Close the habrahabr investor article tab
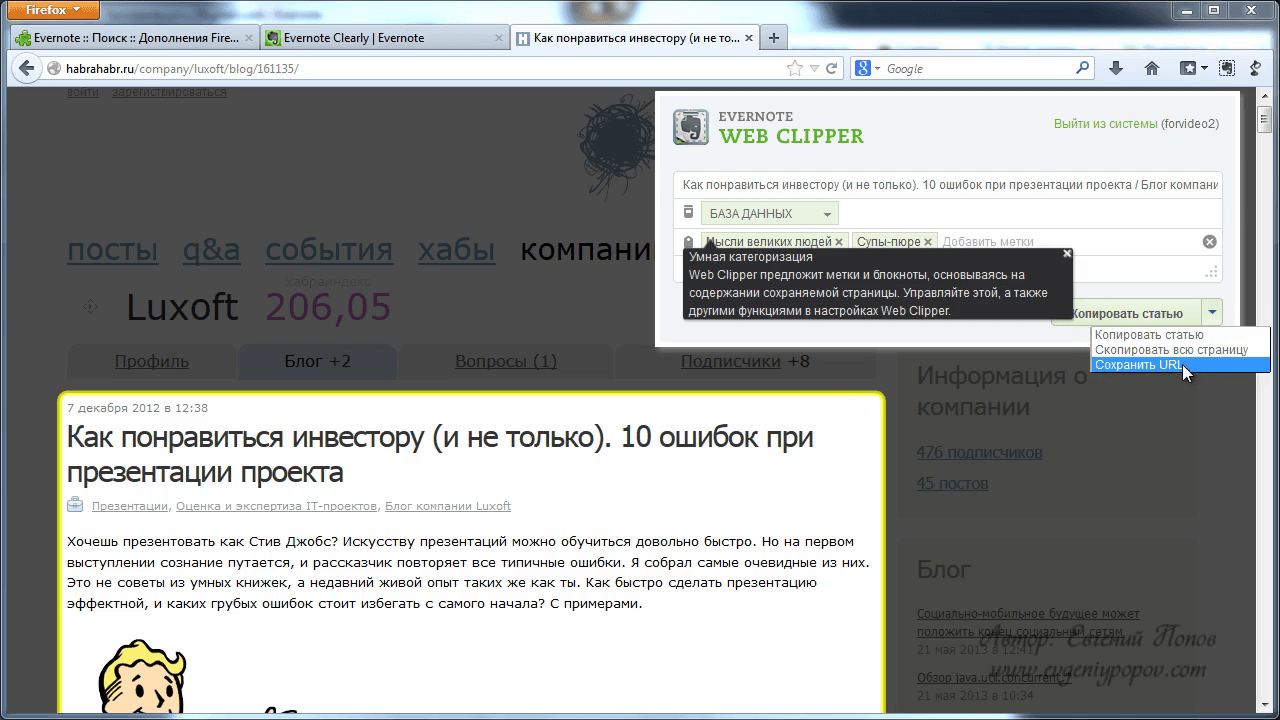 748,38
